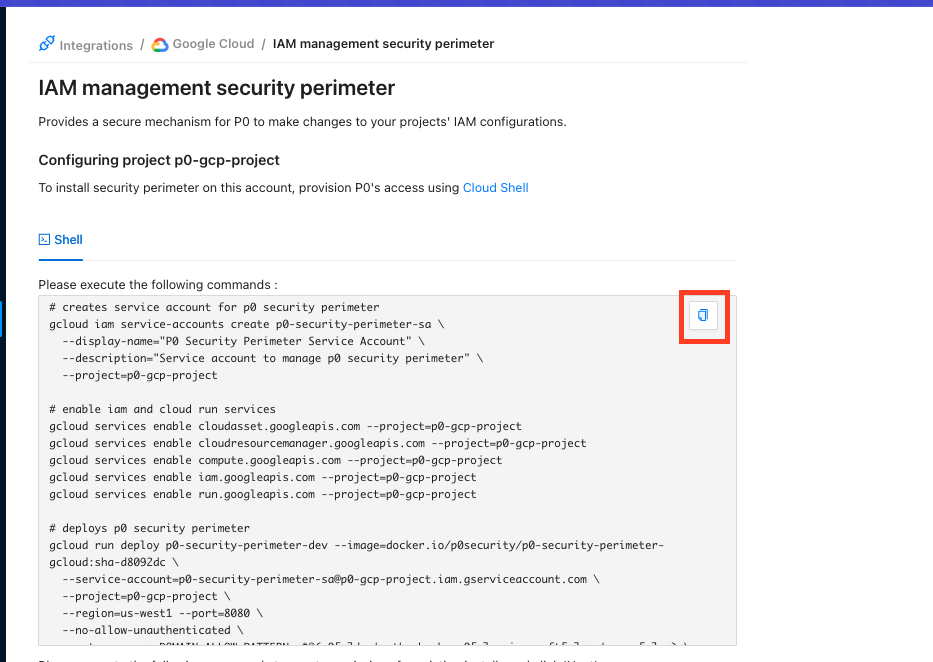Viewport: 933px width, 662px height.
Task: Open the Cloud Shell link
Action: [x=495, y=187]
